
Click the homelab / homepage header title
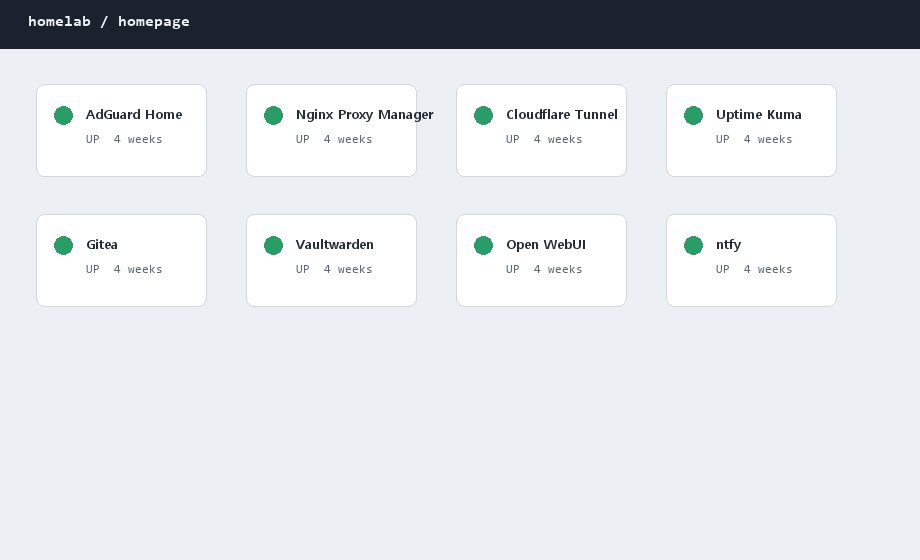(x=109, y=22)
